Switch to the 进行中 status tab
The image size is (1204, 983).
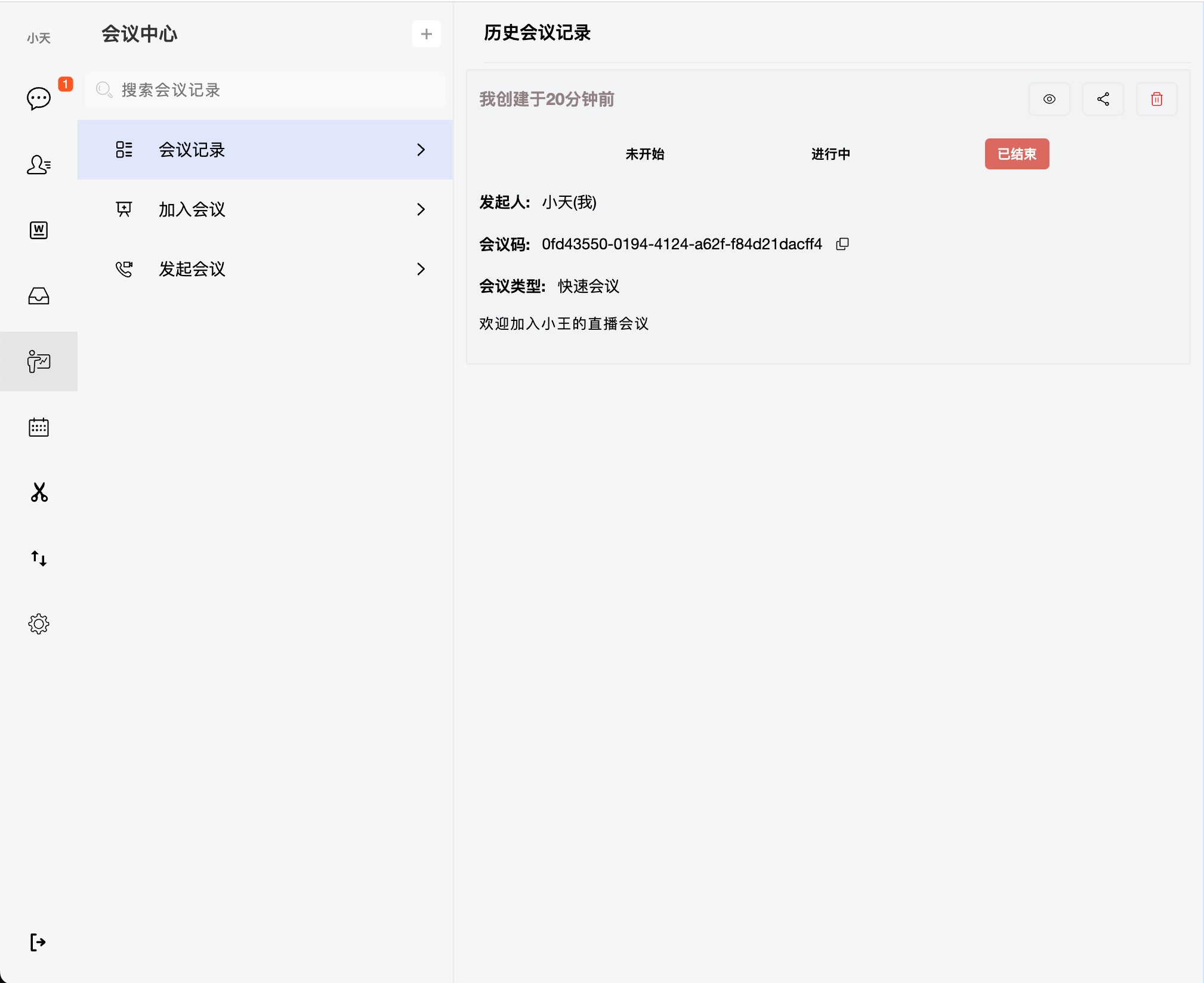(831, 154)
